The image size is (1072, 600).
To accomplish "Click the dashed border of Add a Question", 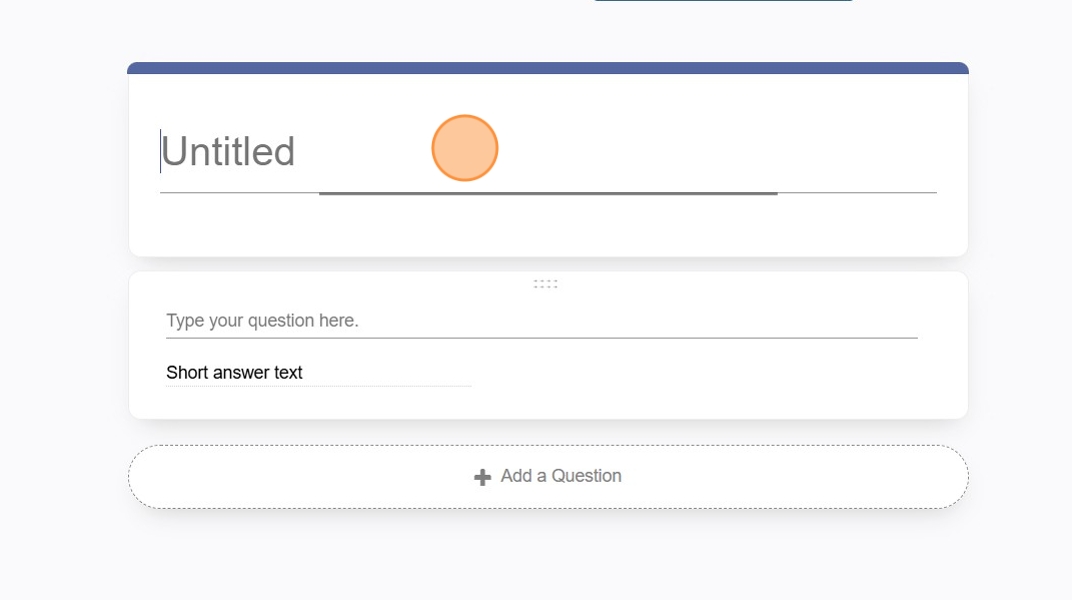I will point(548,446).
